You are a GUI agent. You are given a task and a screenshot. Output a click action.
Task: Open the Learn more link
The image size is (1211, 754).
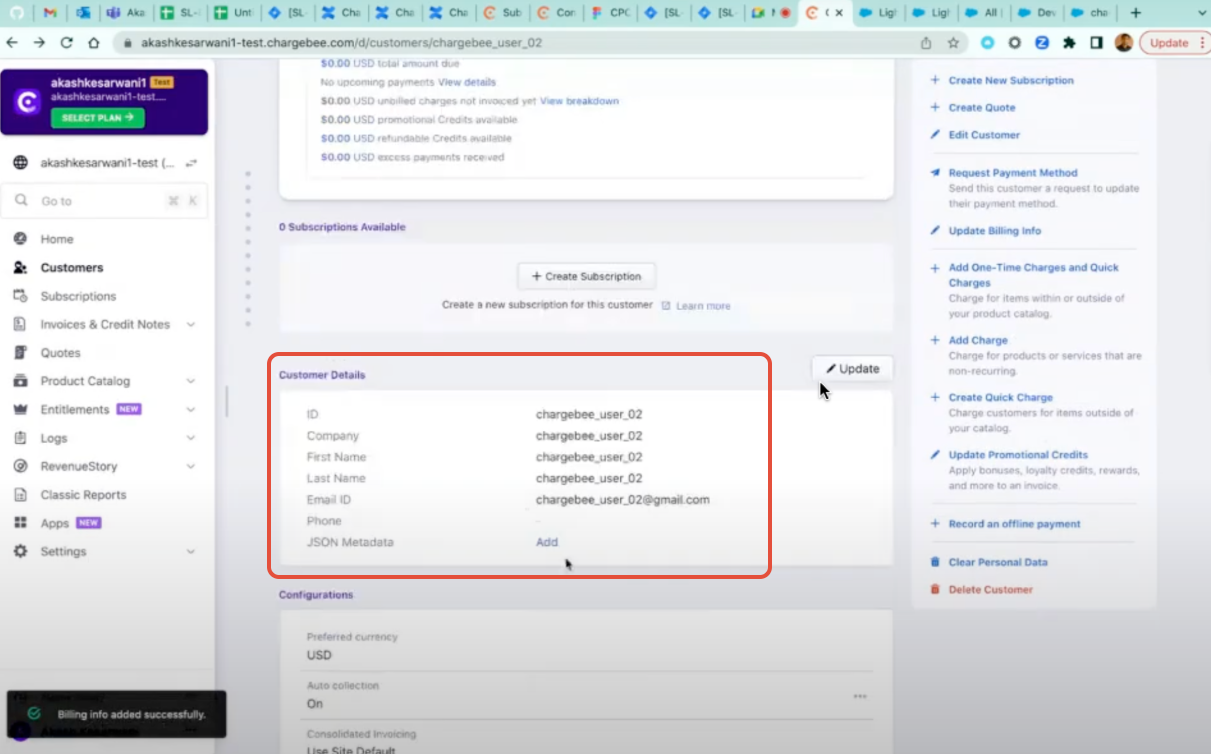coord(703,306)
